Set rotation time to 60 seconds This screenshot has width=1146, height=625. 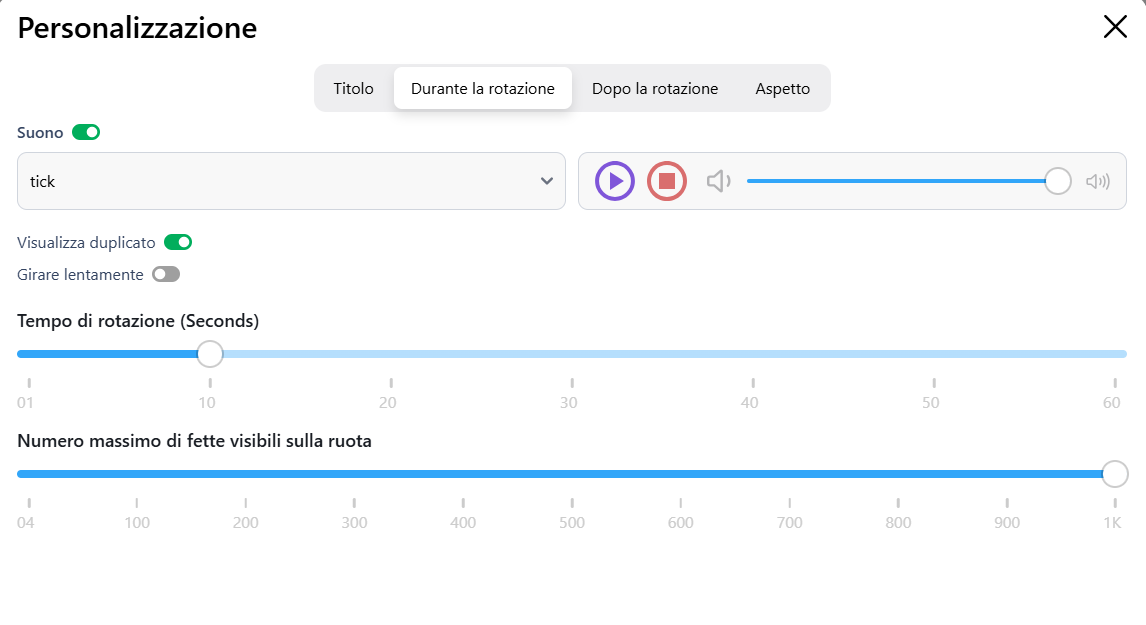1114,354
